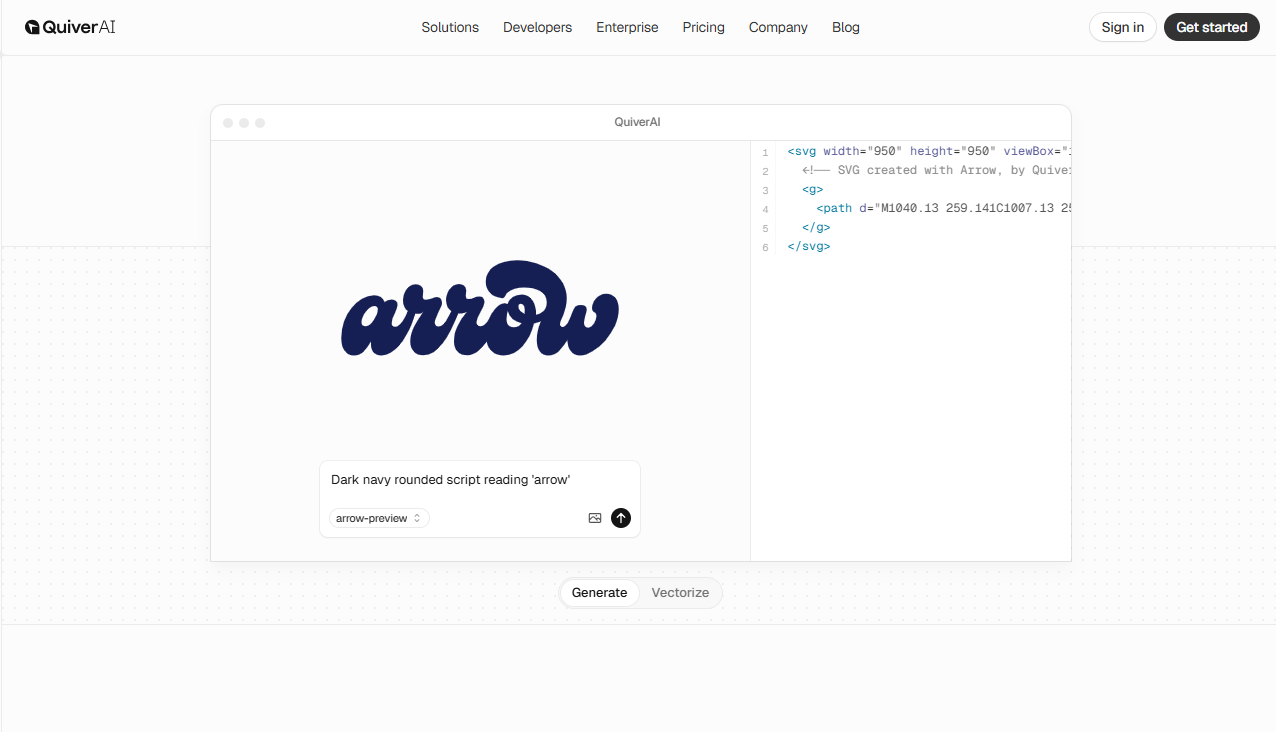
Task: Go to the Company page
Action: point(777,27)
